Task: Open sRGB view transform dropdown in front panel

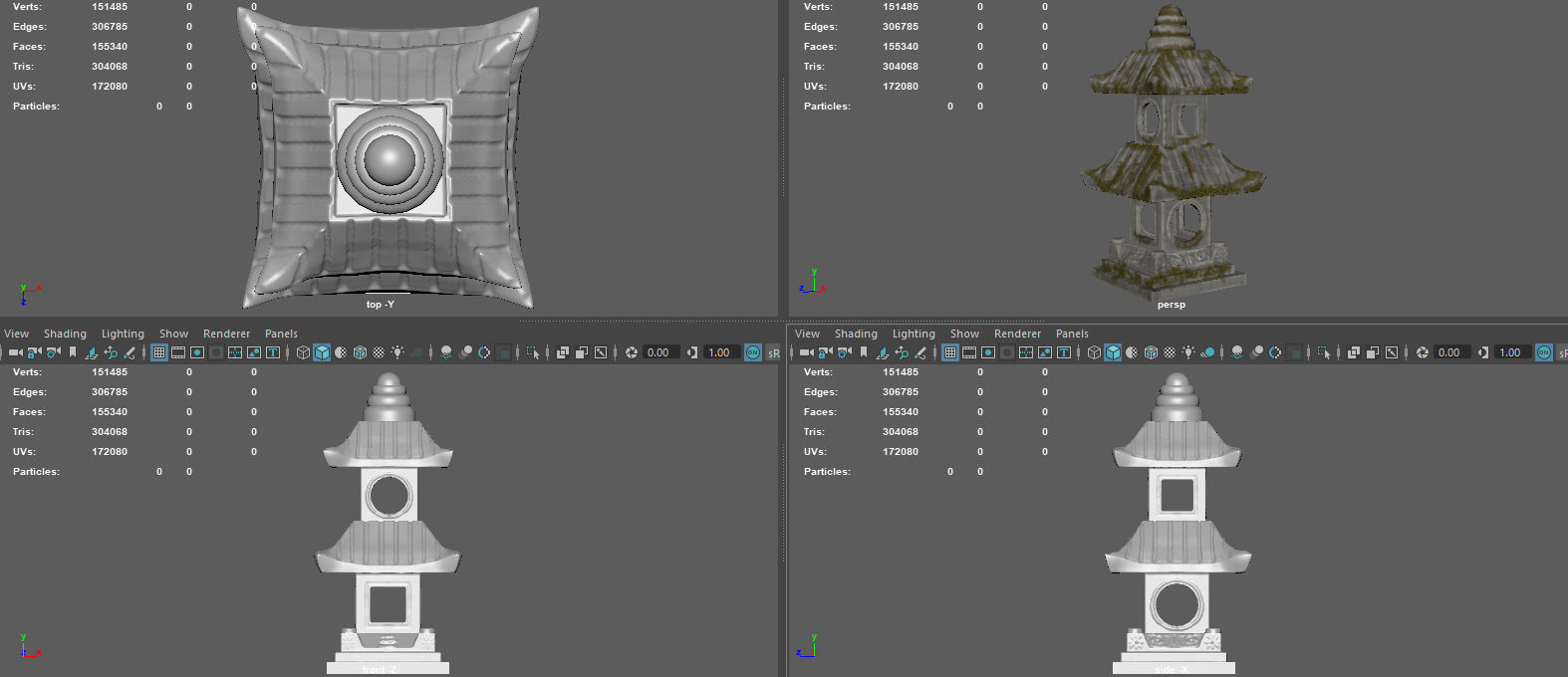Action: click(773, 352)
